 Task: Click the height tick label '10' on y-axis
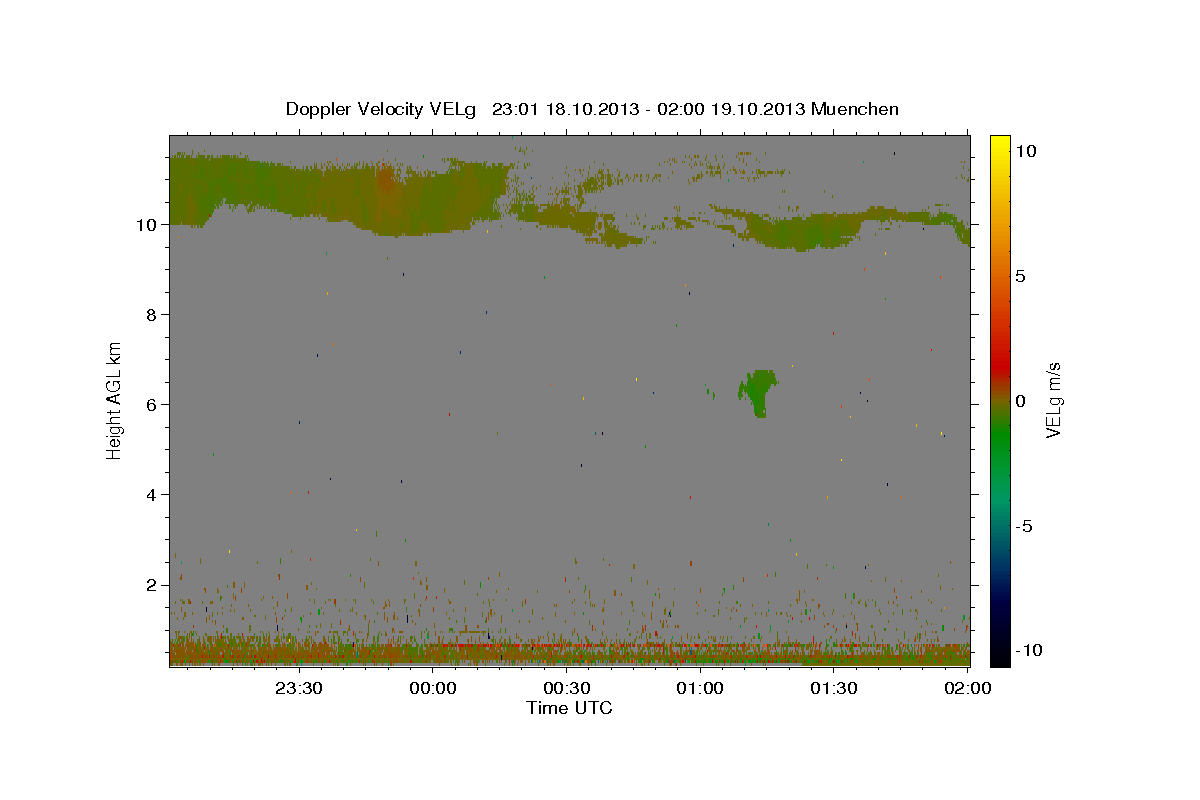148,225
